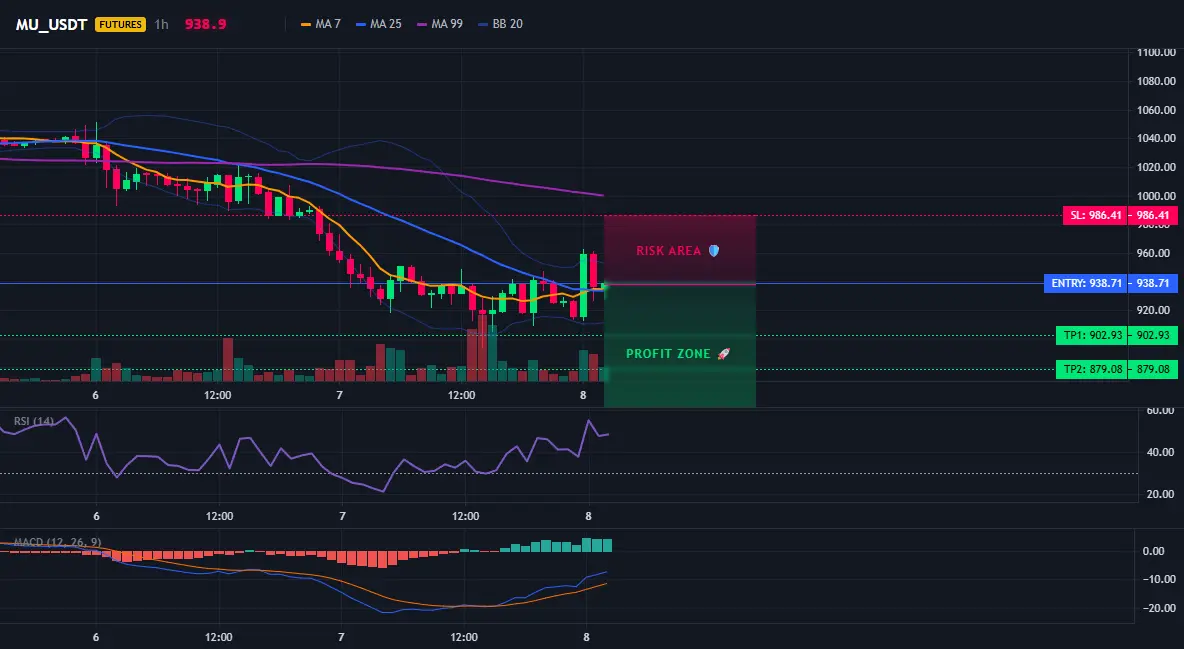The height and width of the screenshot is (649, 1184).
Task: Click the 1080.00 price axis value
Action: (1155, 81)
